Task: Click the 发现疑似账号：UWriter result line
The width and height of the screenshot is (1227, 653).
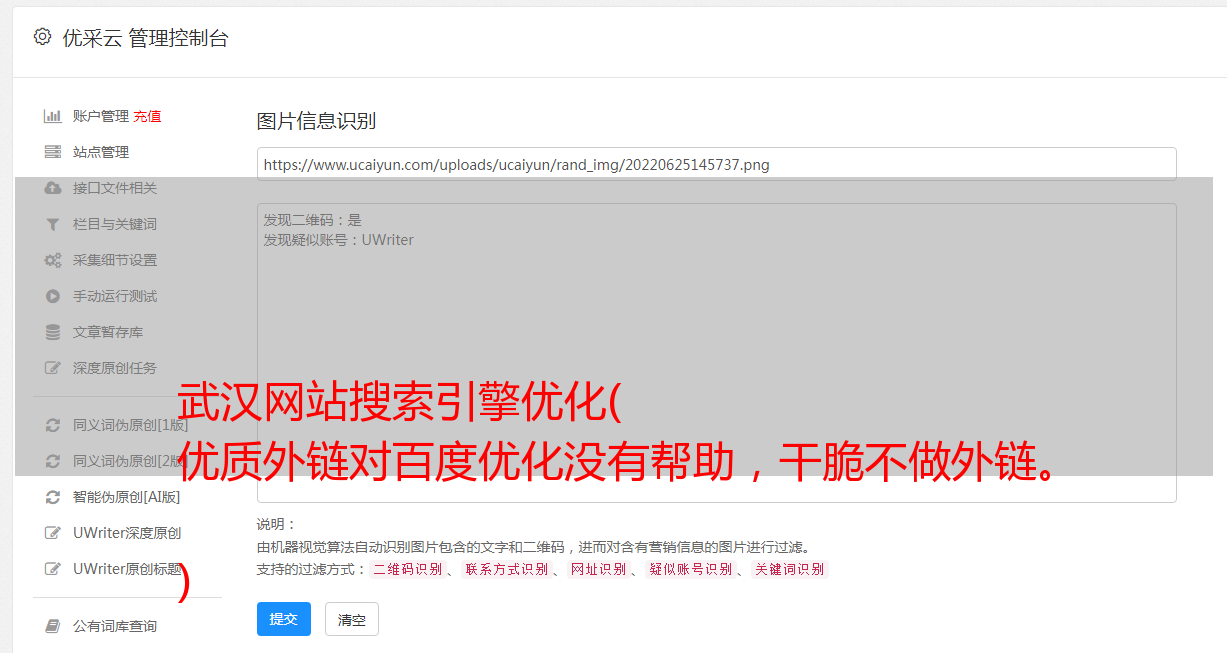Action: [x=338, y=240]
